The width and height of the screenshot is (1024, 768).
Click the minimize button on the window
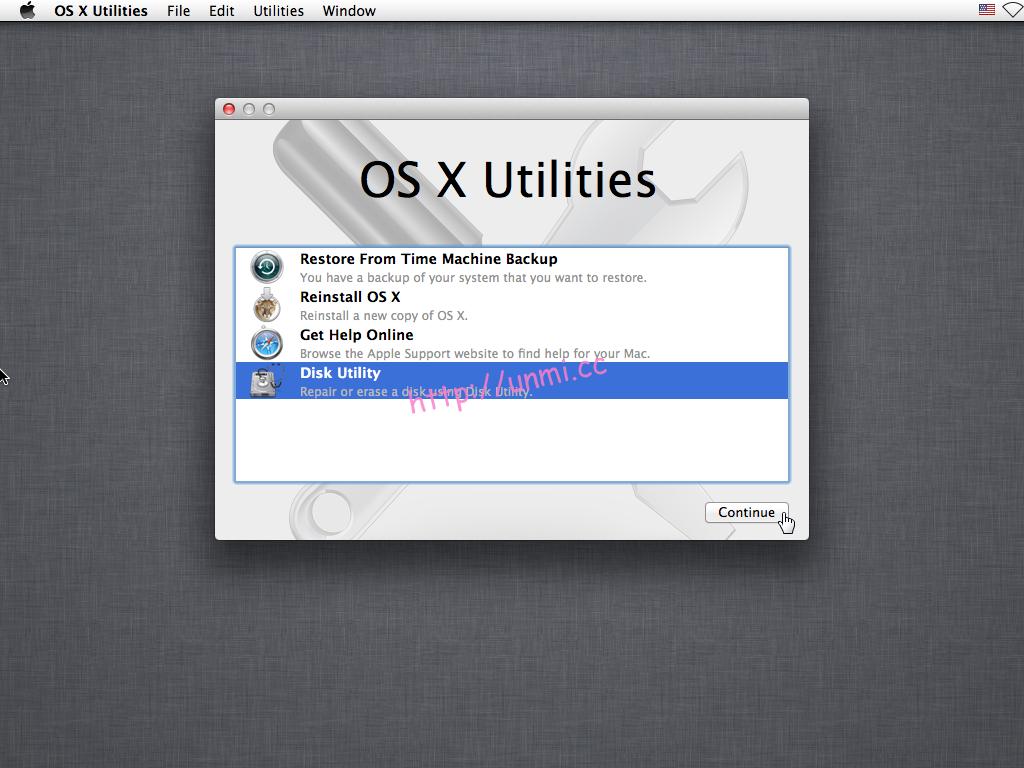[248, 109]
